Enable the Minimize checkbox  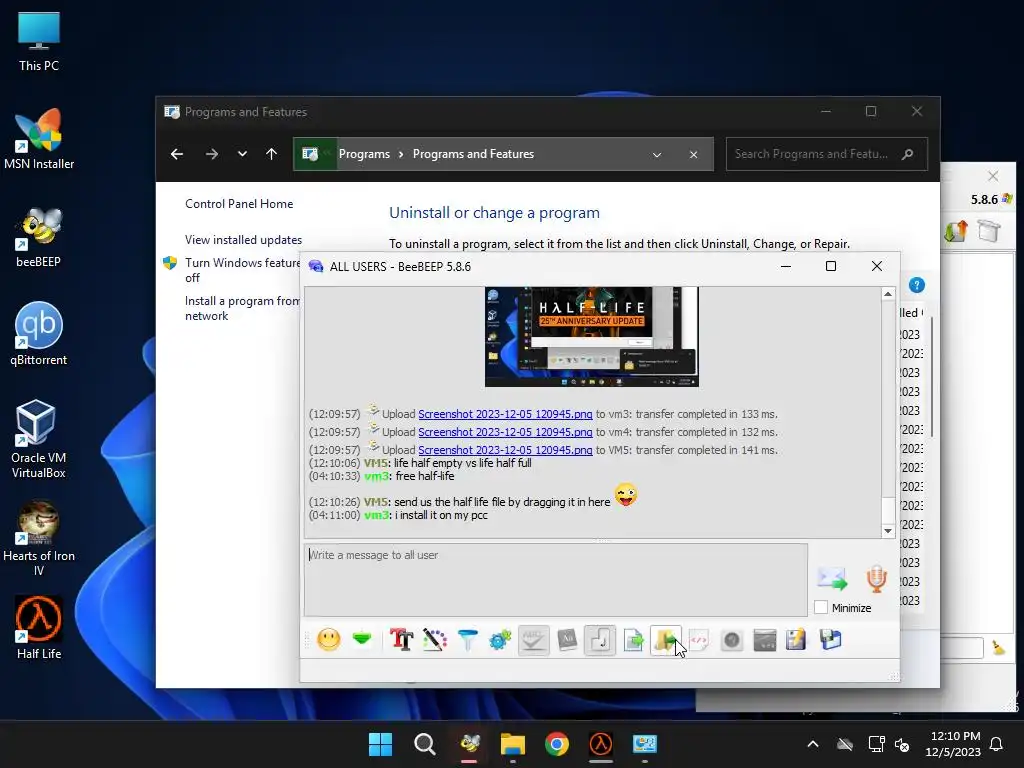tap(821, 607)
